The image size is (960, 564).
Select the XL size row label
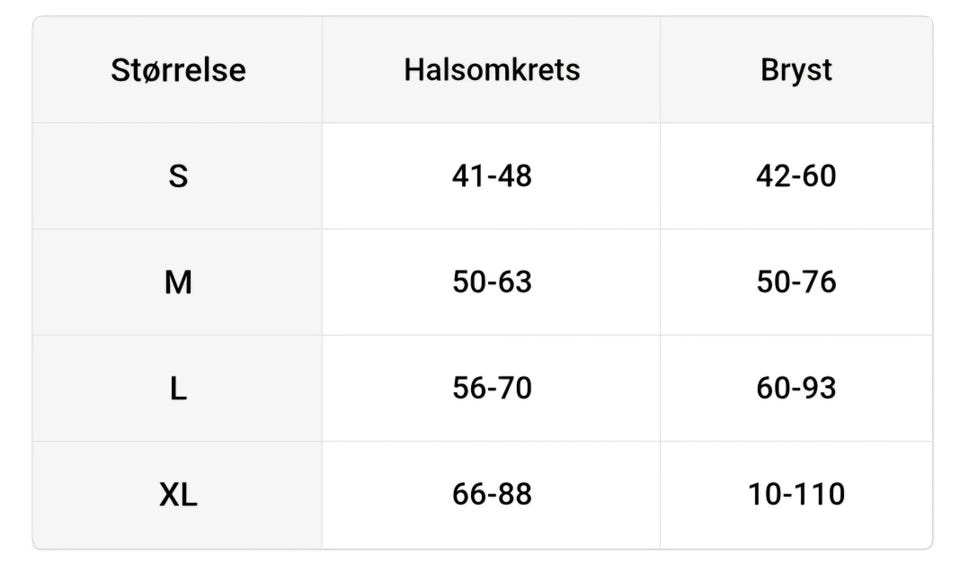pyautogui.click(x=178, y=494)
